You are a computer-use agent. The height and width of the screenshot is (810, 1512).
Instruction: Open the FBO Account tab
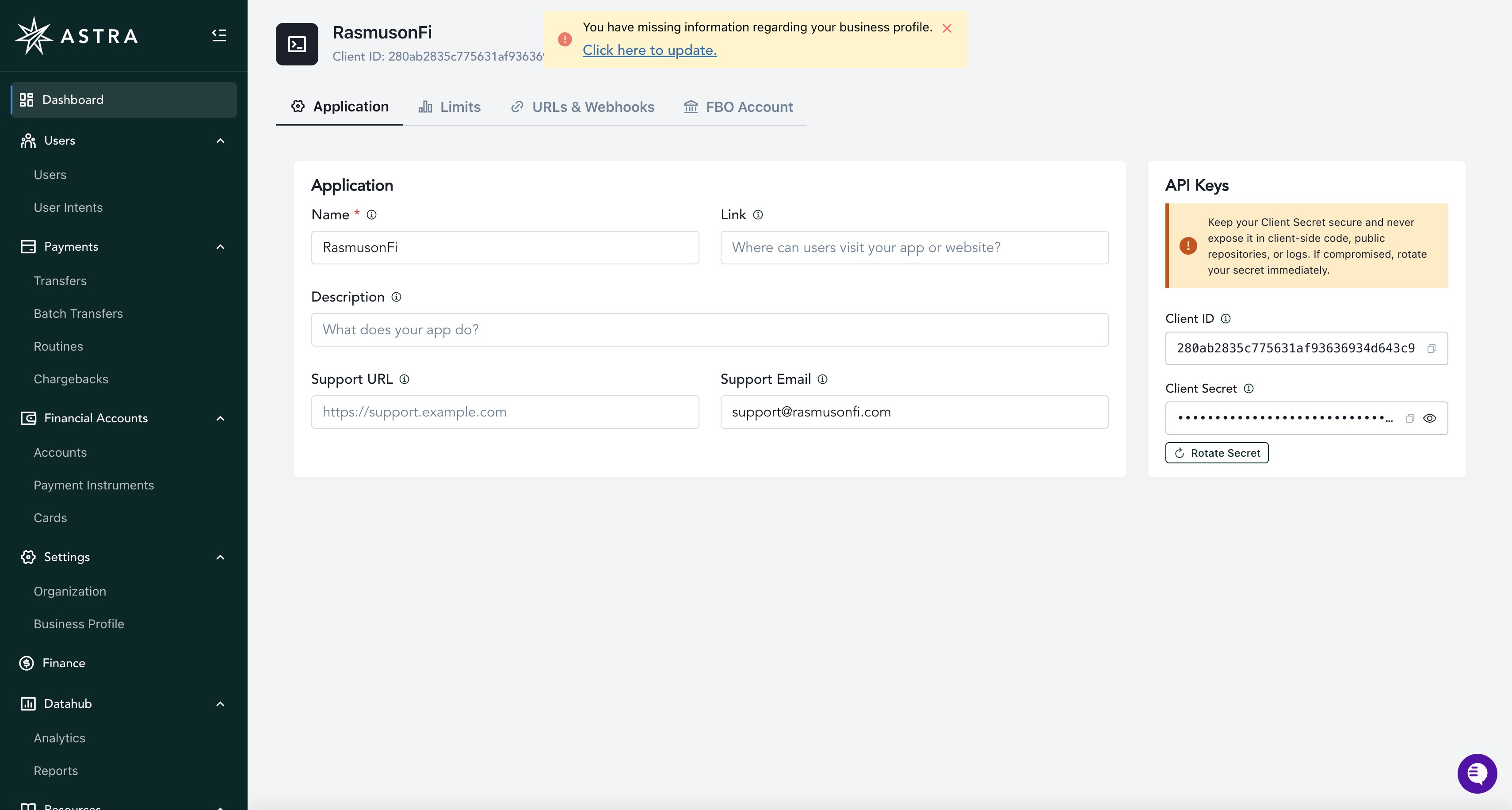738,107
